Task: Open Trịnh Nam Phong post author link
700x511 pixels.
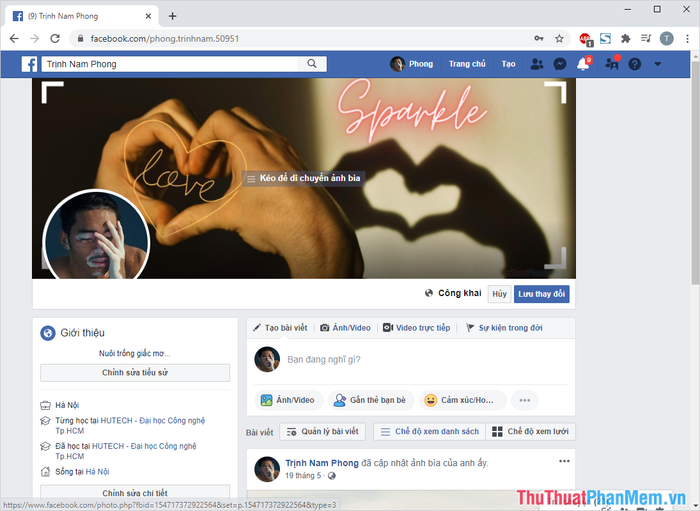Action: tap(322, 463)
